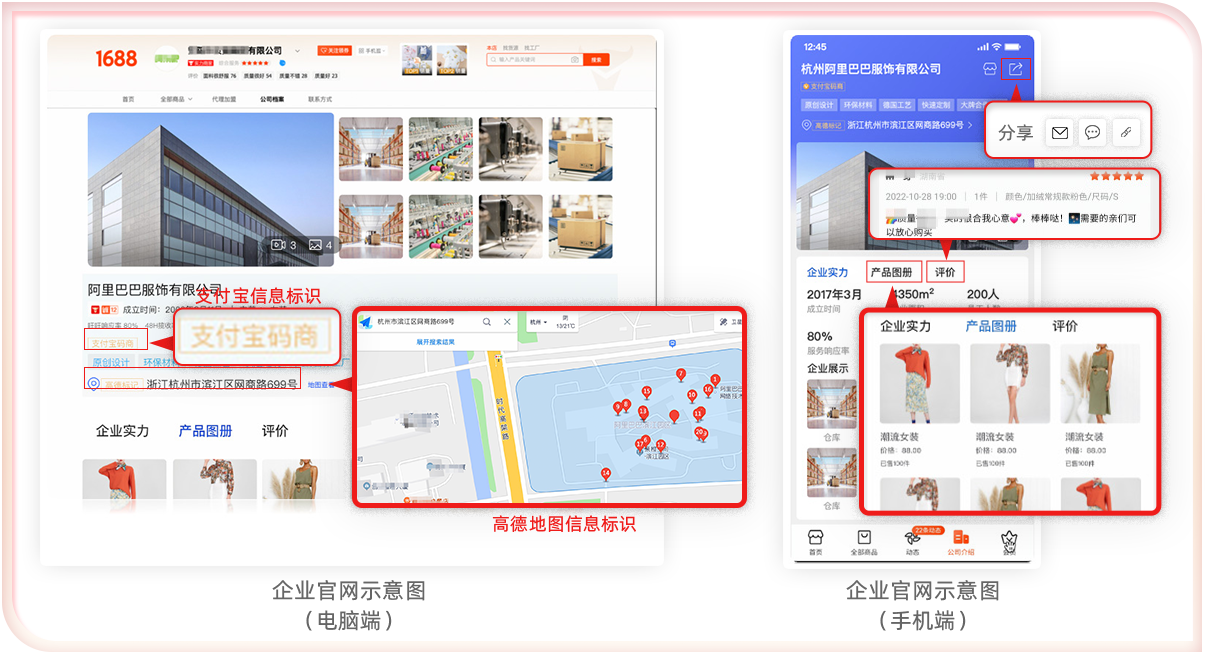Click the orange 搜索 button
This screenshot has height=654, width=1205.
click(596, 59)
